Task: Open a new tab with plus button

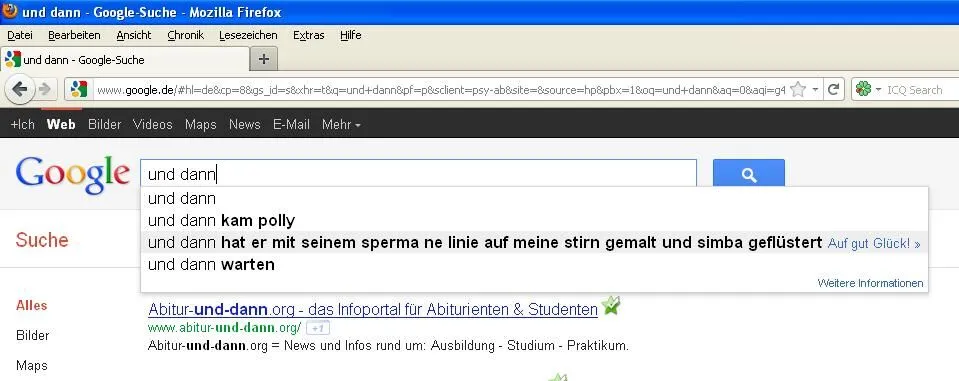Action: point(264,59)
